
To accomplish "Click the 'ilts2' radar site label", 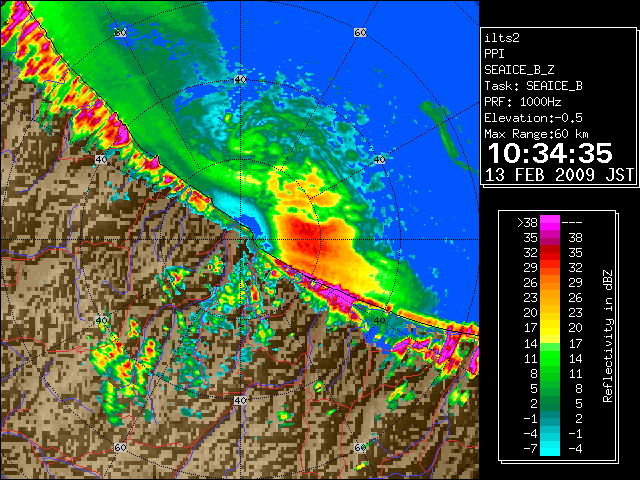I will pos(502,38).
